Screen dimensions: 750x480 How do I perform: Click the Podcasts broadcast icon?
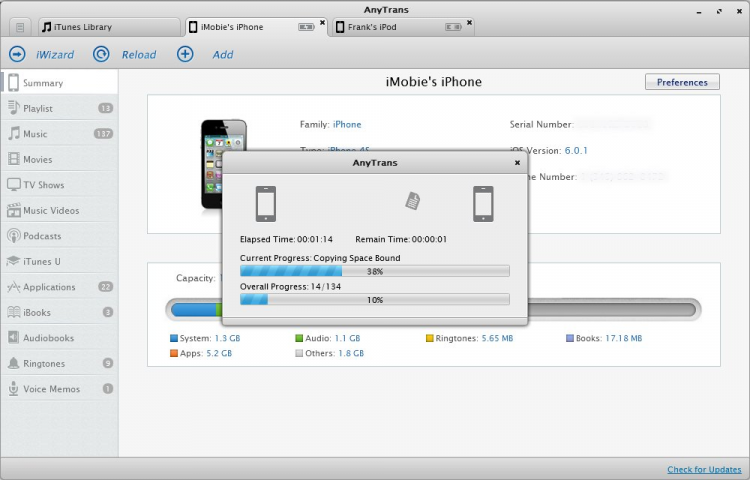pyautogui.click(x=13, y=235)
